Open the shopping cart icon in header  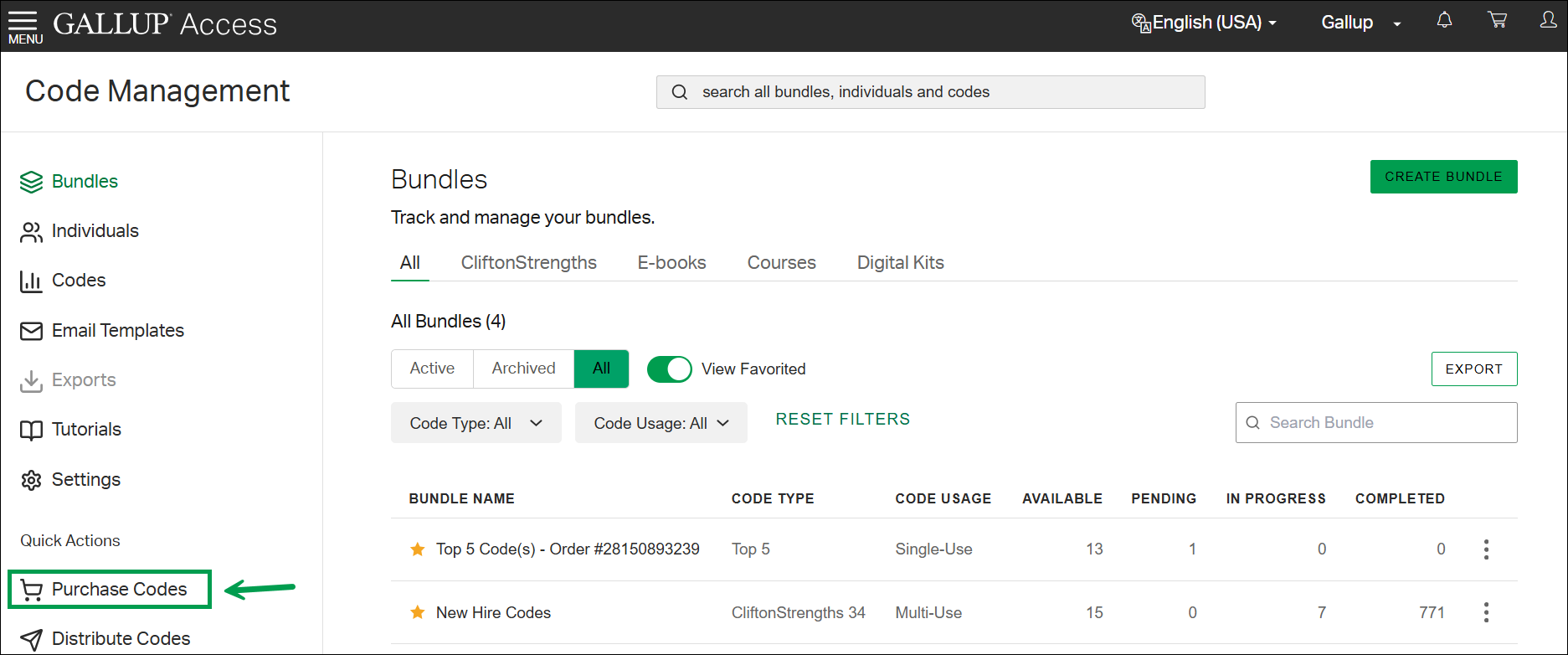(1498, 20)
